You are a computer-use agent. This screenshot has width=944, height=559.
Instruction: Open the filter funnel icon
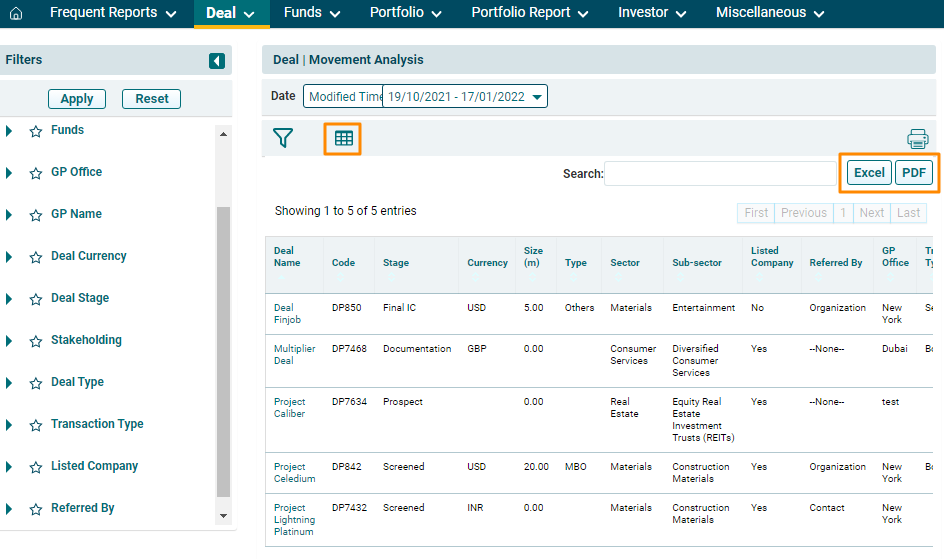coord(283,138)
